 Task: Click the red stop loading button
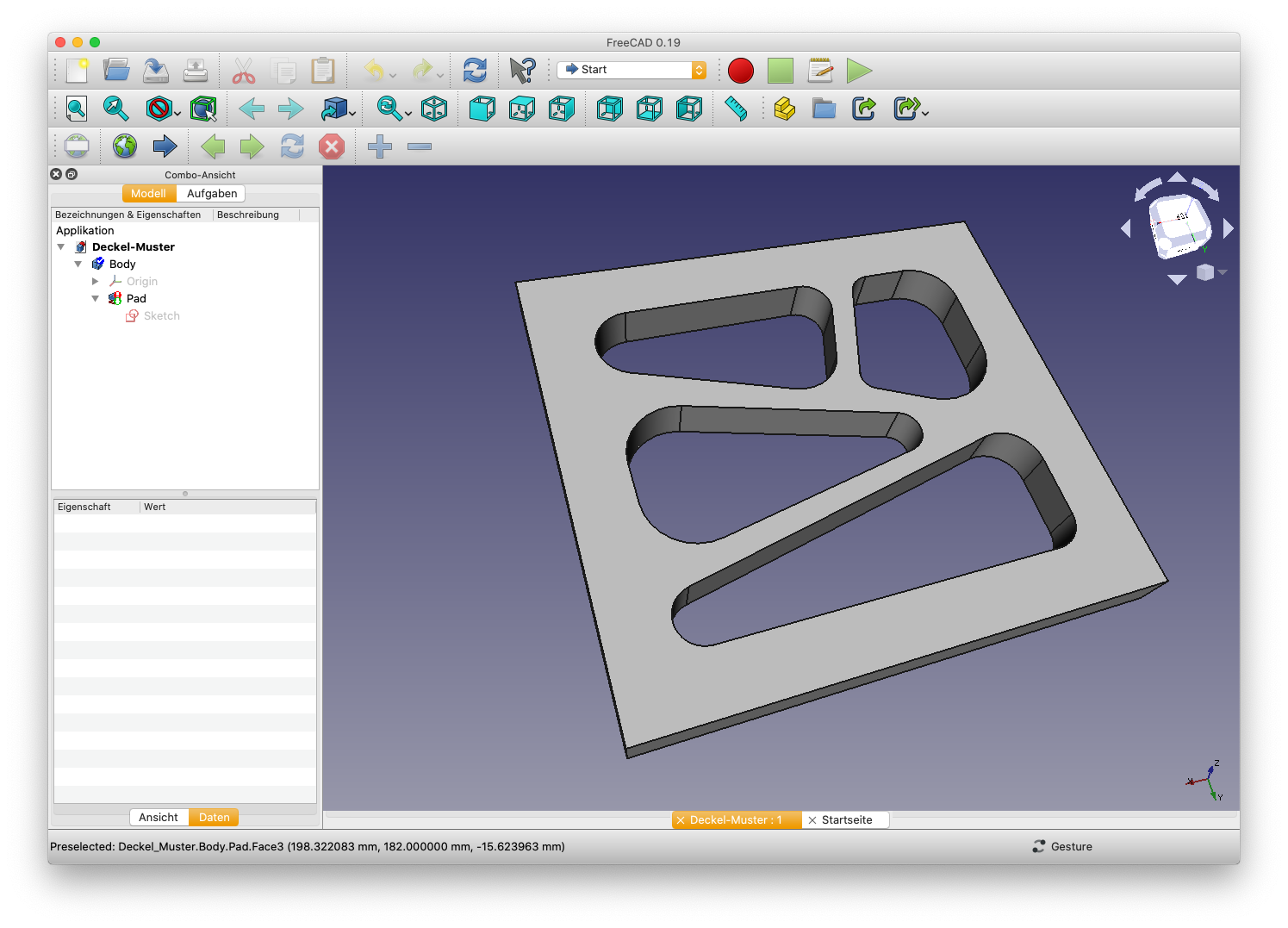332,146
